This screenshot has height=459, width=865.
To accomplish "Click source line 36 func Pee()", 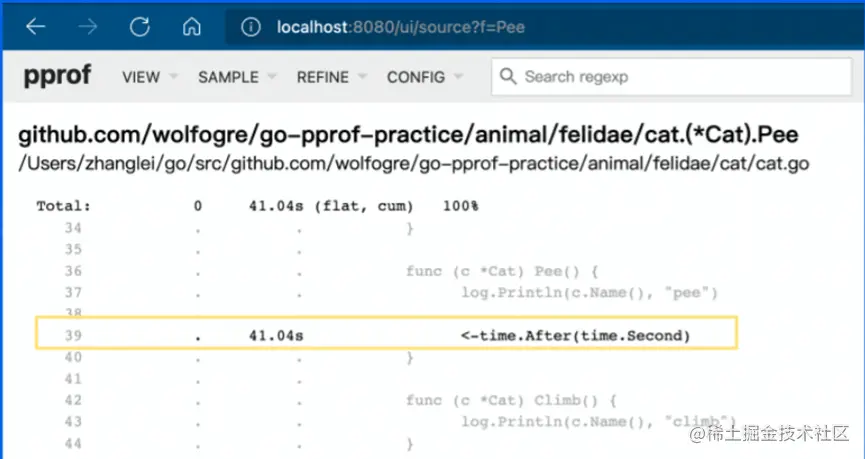I will 502,271.
